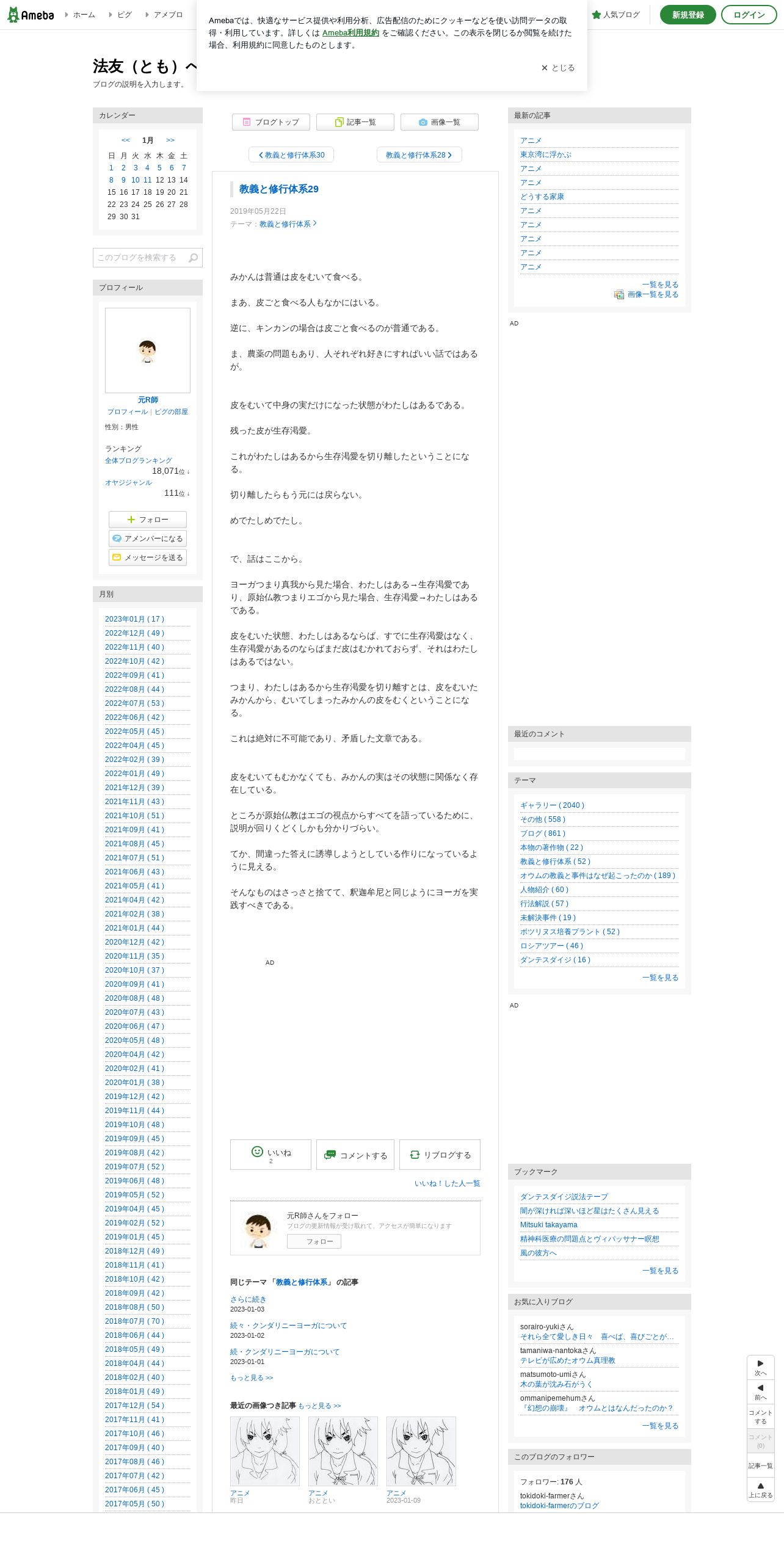Screen dimensions: 784x1568
Task: Open the profile avatar image
Action: tap(147, 350)
